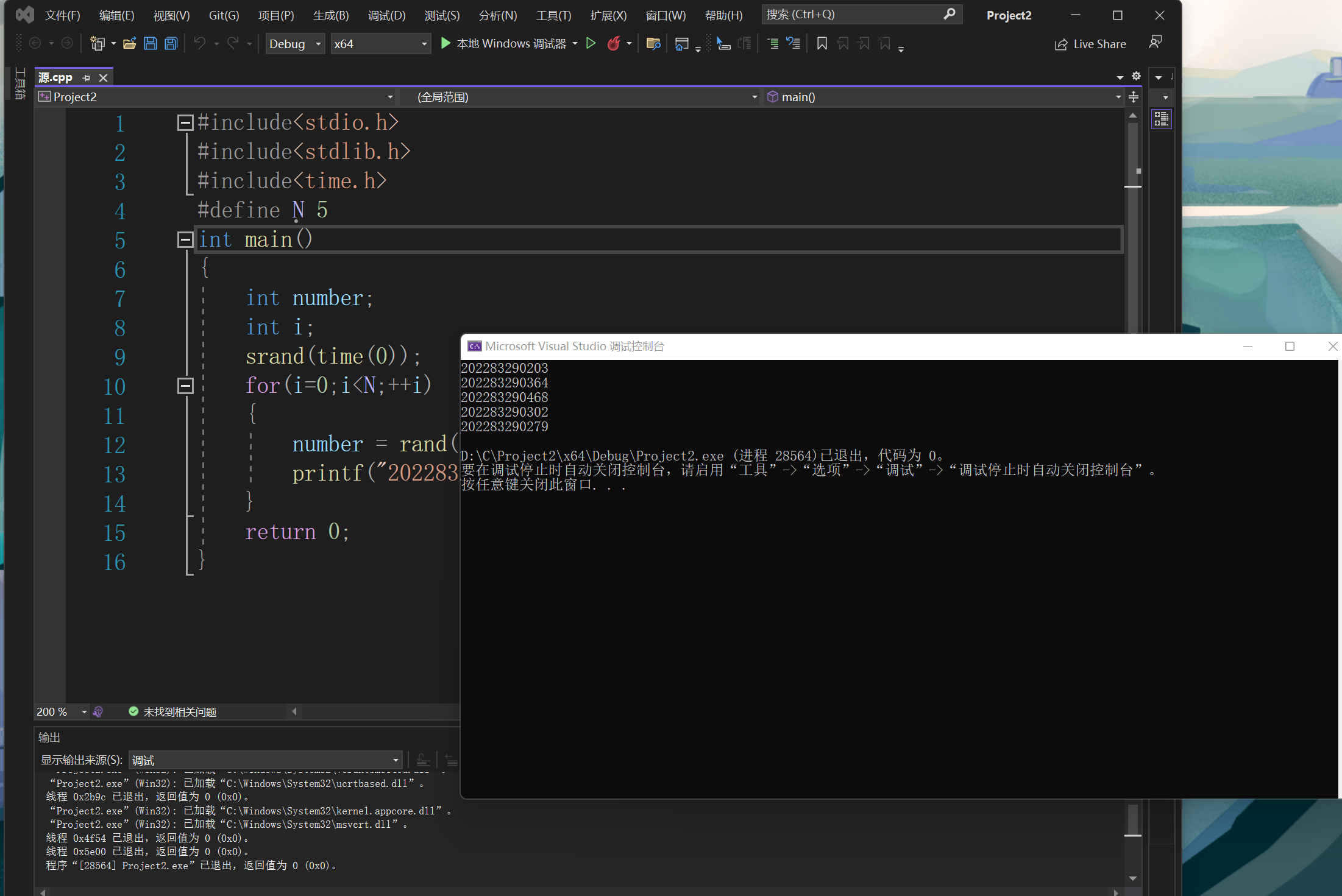Toggle a bookmark with the bookmark icon
The height and width of the screenshot is (896, 1342).
[x=822, y=43]
